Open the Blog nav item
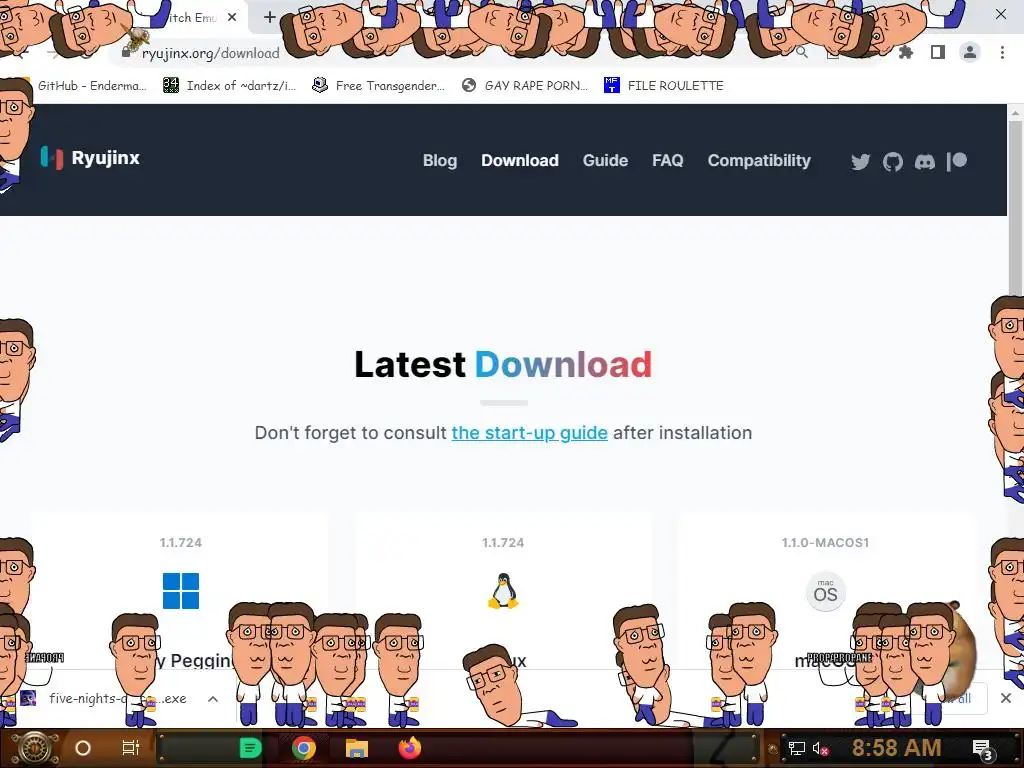Screen dimensions: 1024x768 click(x=440, y=161)
